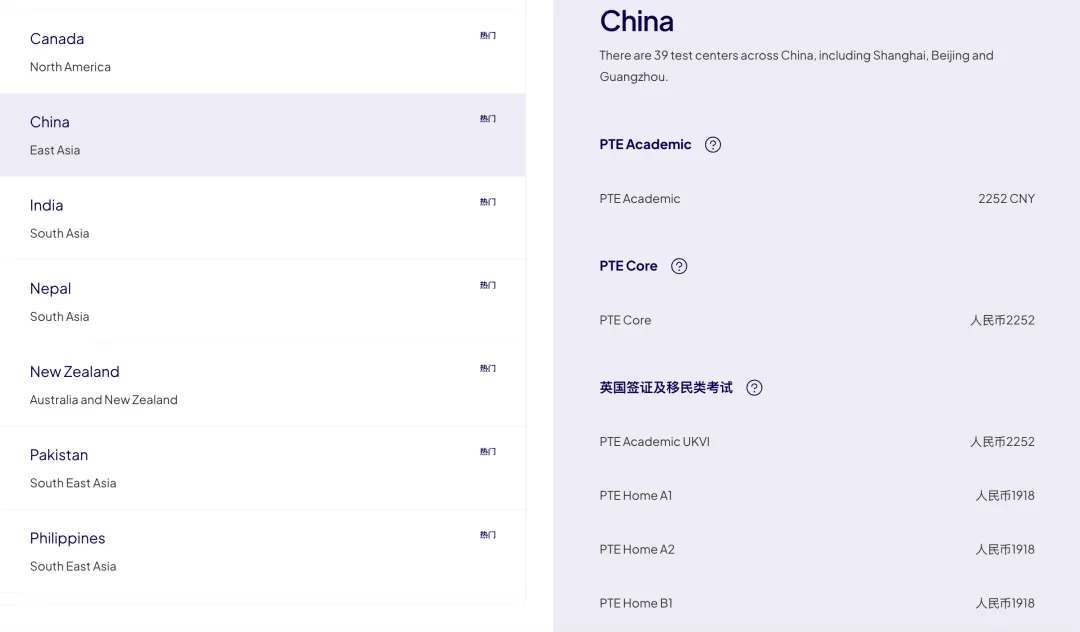Image resolution: width=1080 pixels, height=632 pixels.
Task: Click the 热门 badge on India row
Action: (488, 202)
